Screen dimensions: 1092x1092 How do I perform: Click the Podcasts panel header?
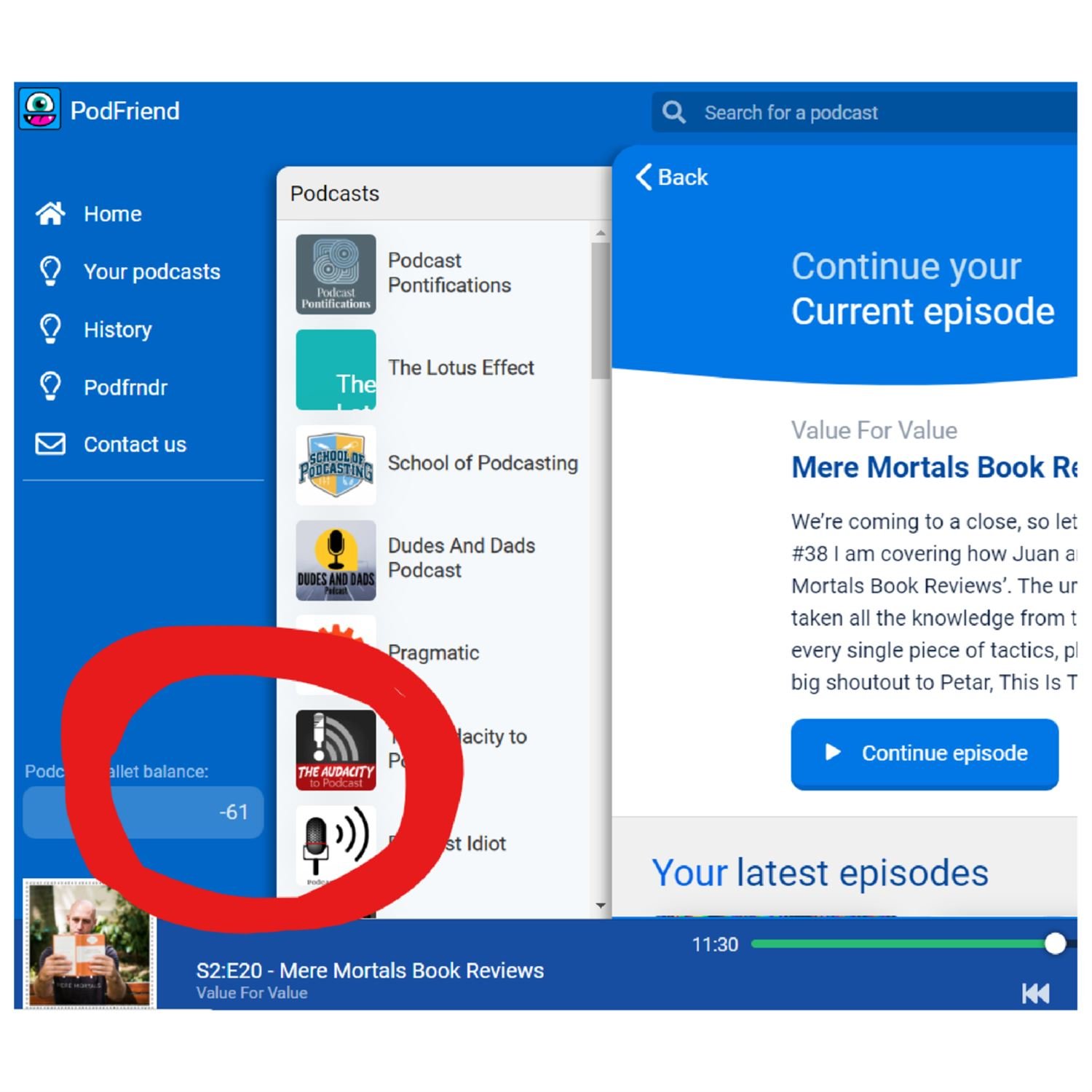coord(444,193)
